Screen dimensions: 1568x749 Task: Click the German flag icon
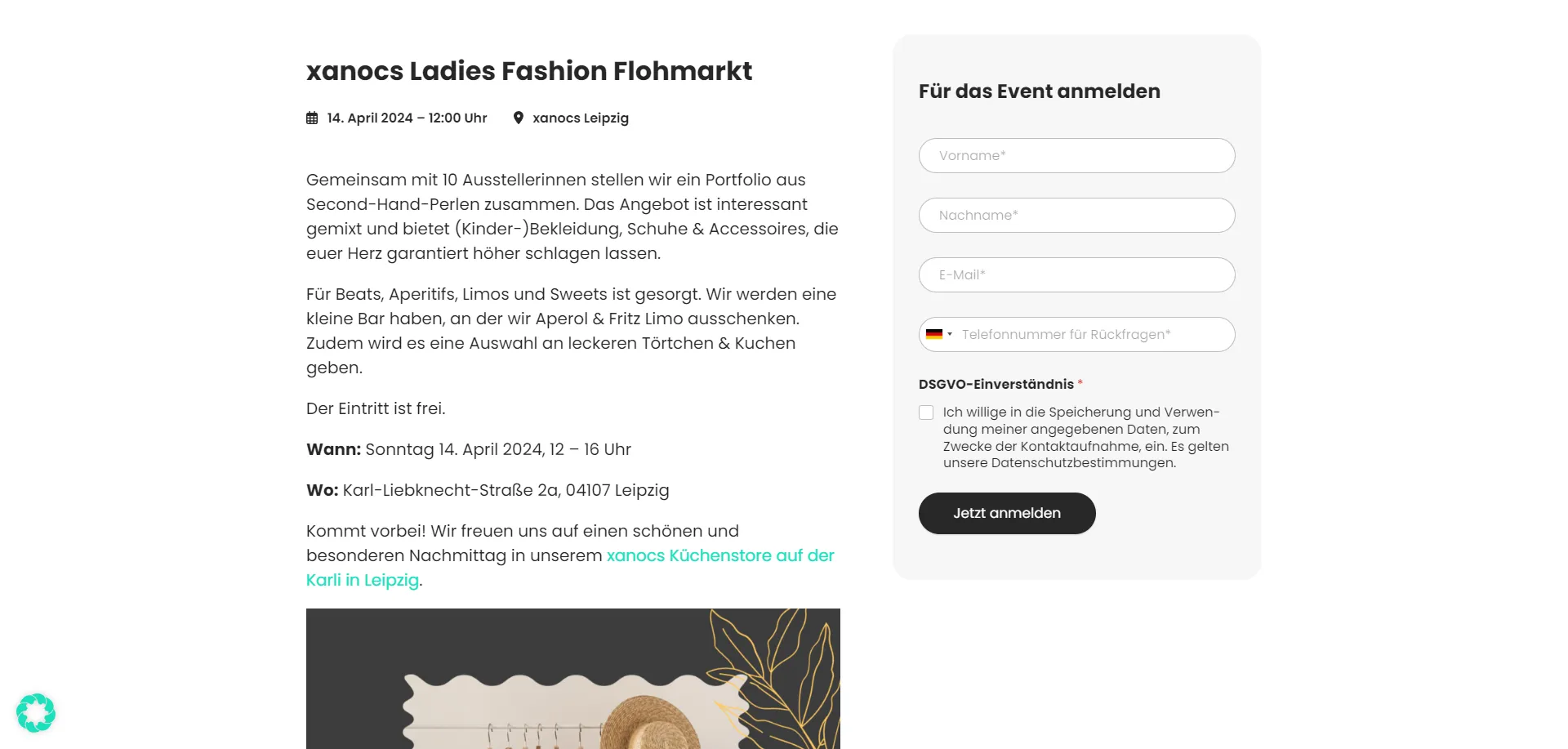[x=934, y=334]
